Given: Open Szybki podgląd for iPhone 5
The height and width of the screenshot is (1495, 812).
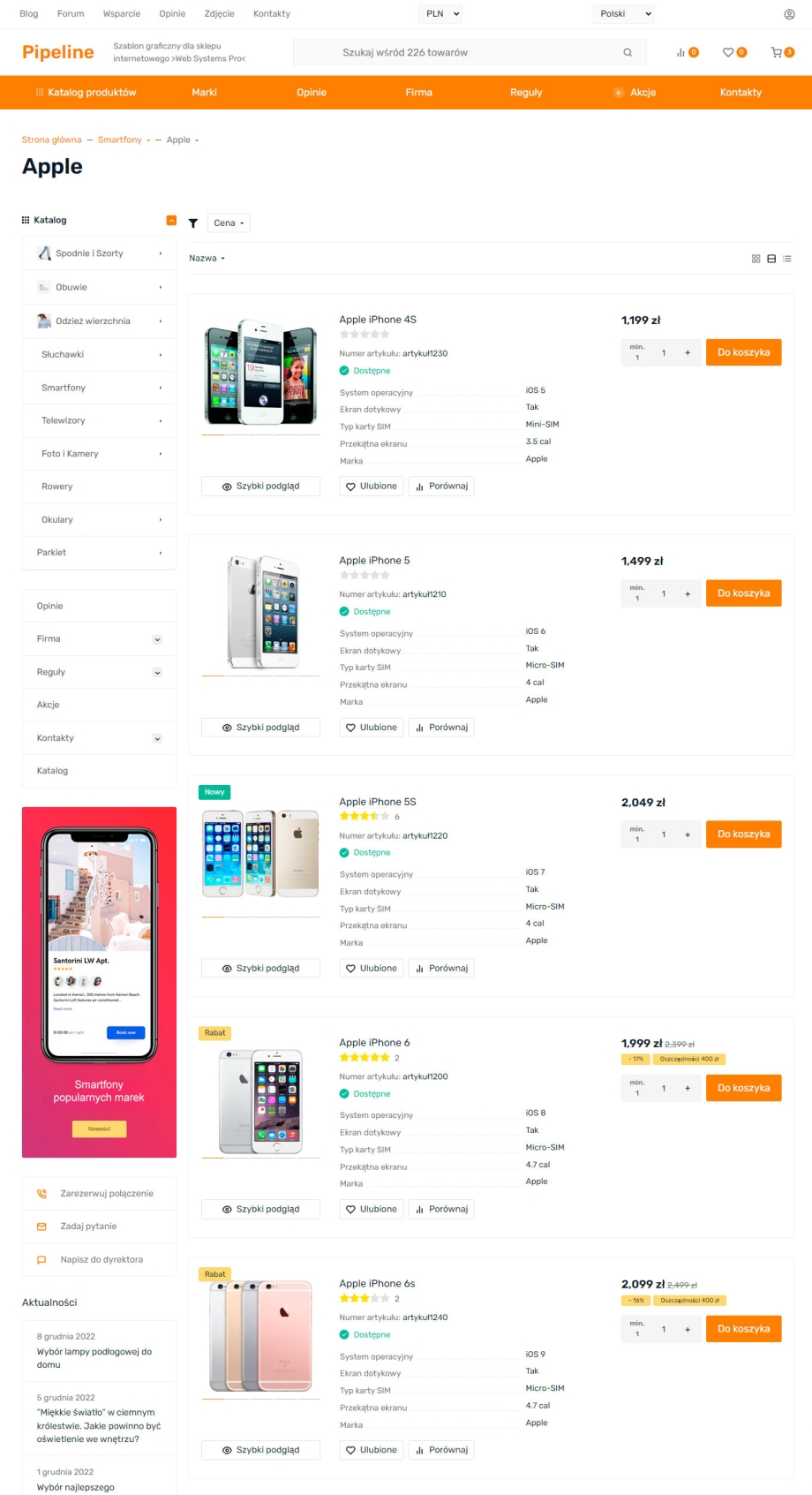Looking at the screenshot, I should click(x=260, y=728).
